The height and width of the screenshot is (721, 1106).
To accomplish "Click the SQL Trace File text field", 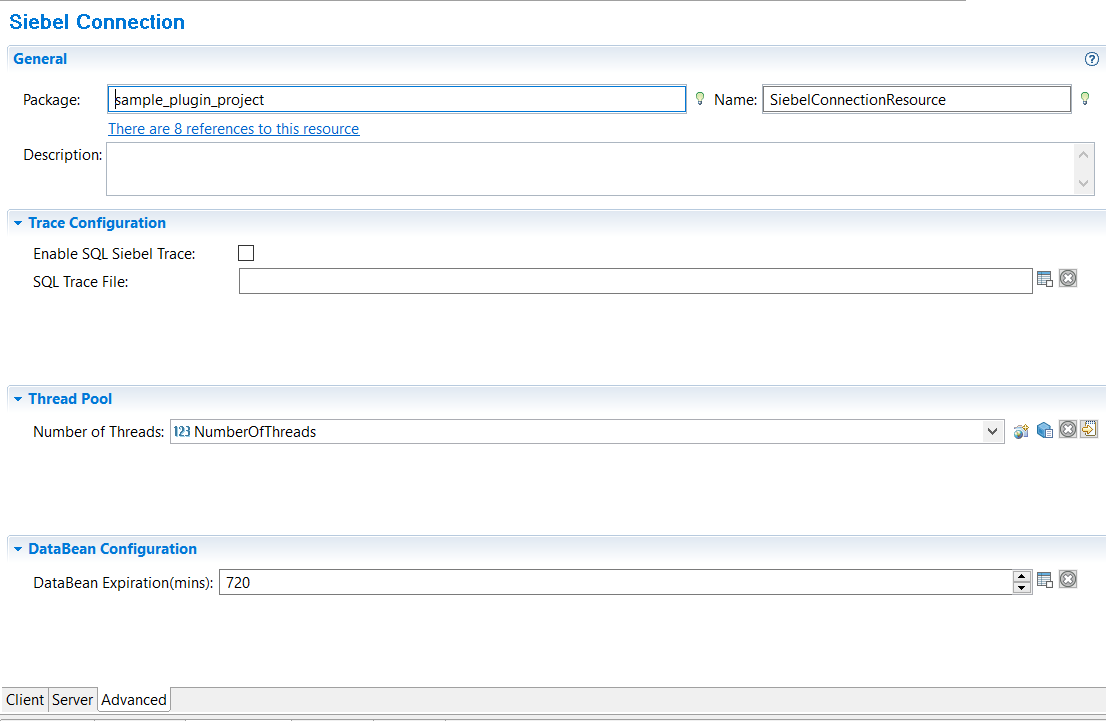I will point(636,281).
